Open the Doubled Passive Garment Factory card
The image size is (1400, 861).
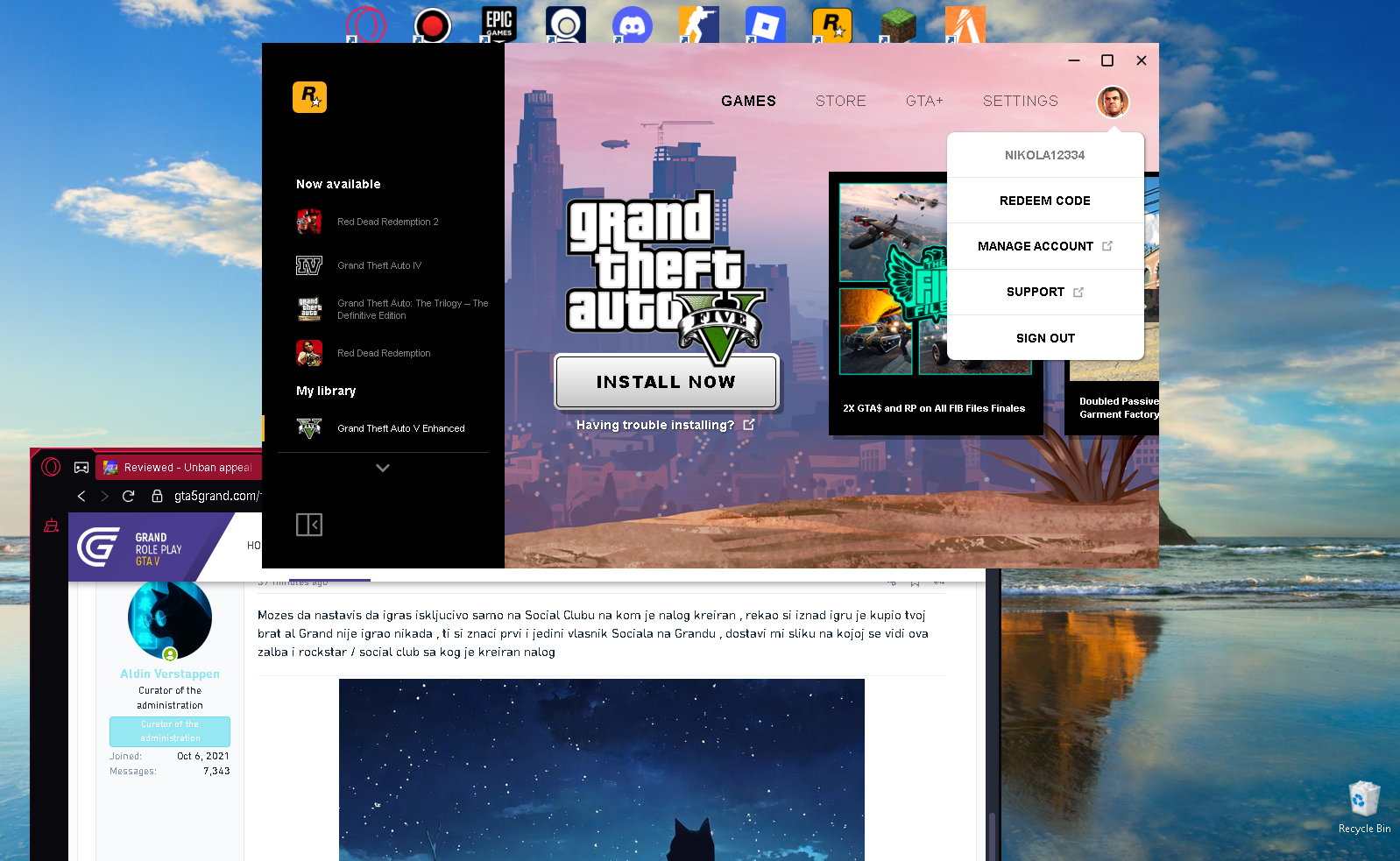click(1114, 408)
